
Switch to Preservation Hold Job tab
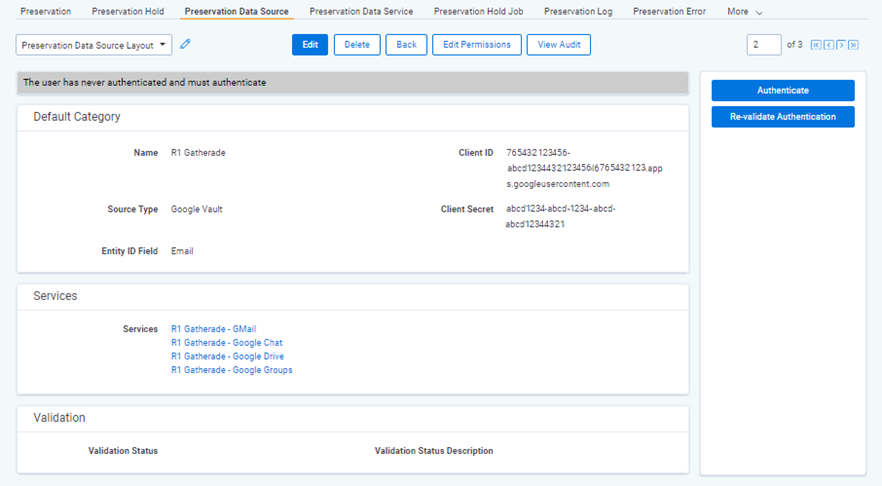click(478, 11)
